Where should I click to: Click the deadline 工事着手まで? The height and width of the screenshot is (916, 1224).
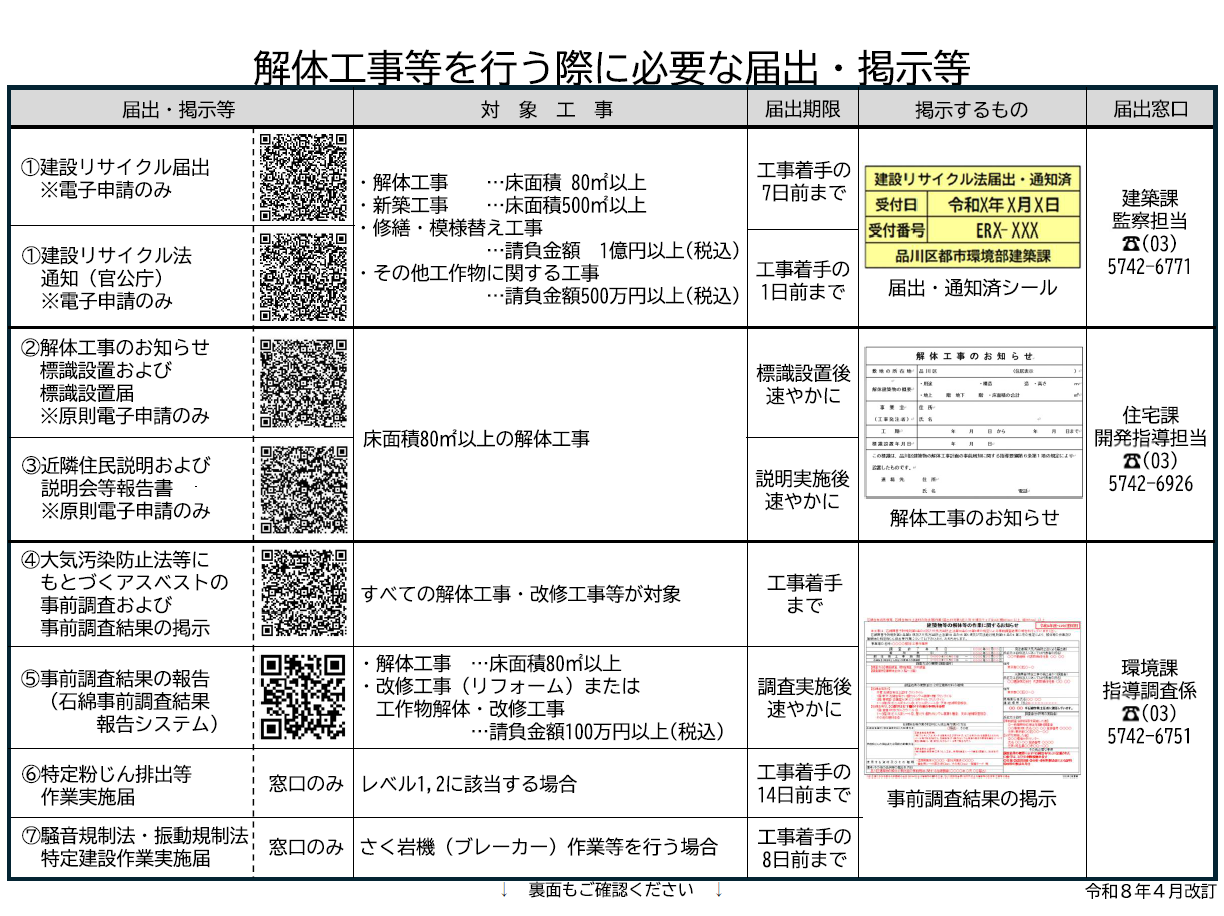[x=803, y=594]
